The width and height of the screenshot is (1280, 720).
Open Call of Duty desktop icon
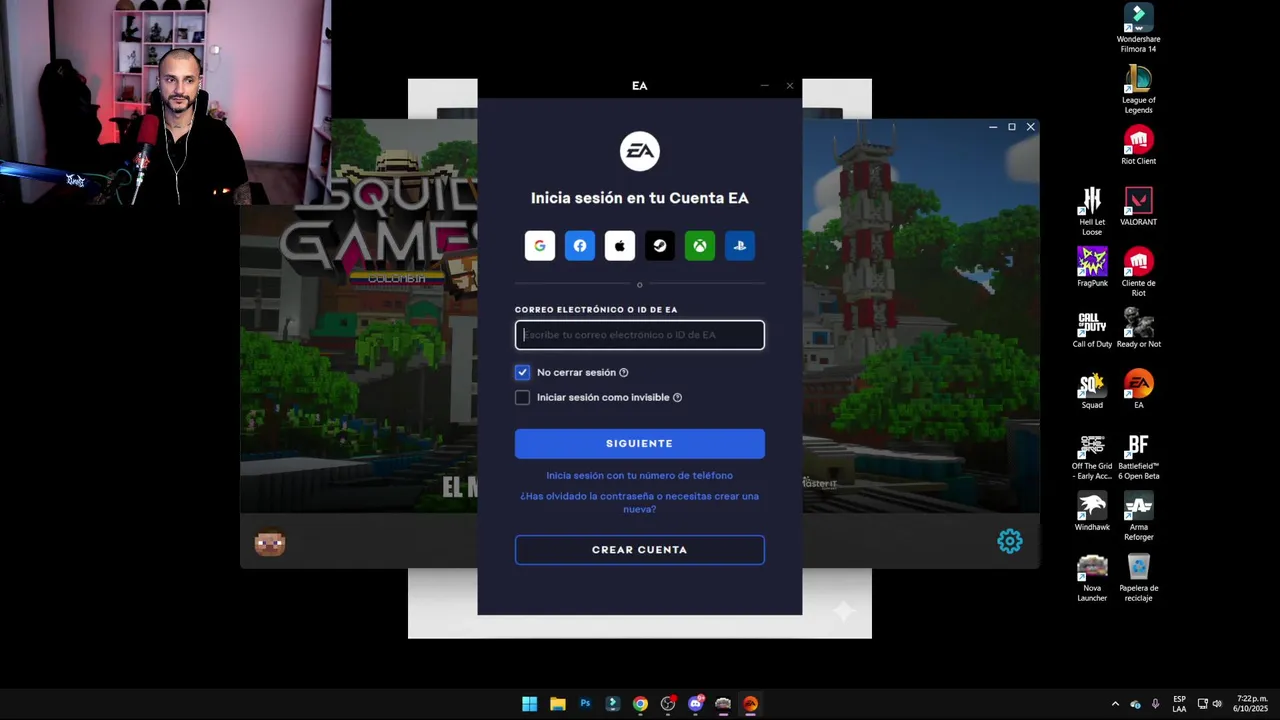tap(1092, 328)
